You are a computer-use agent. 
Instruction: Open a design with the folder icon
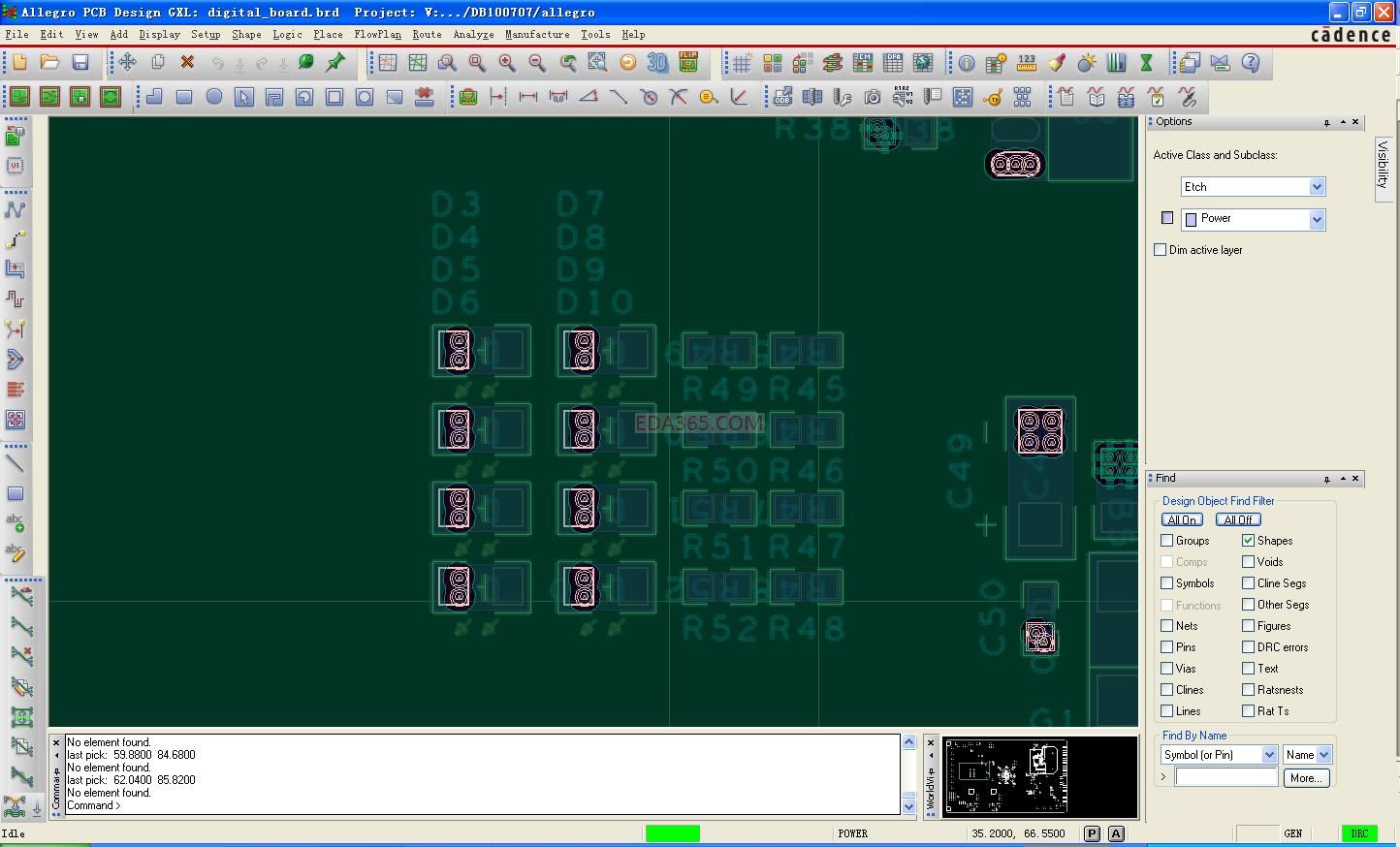[x=49, y=63]
